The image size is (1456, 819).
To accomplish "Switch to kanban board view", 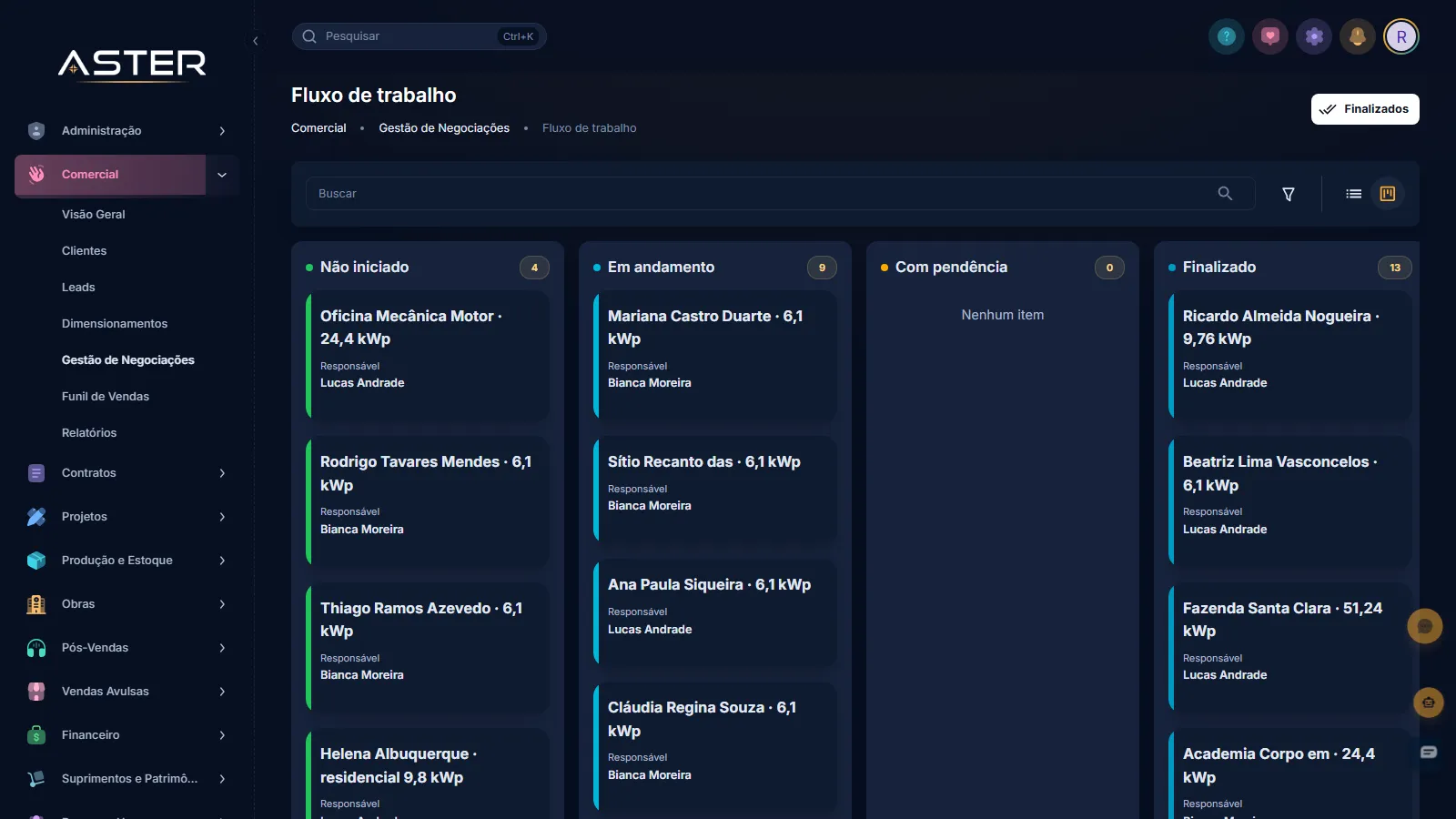I will coord(1388,194).
